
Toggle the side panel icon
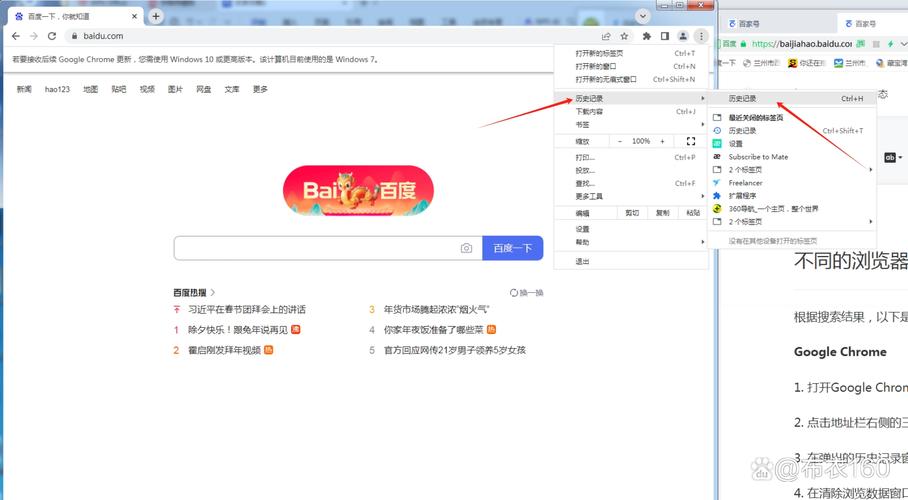[665, 36]
